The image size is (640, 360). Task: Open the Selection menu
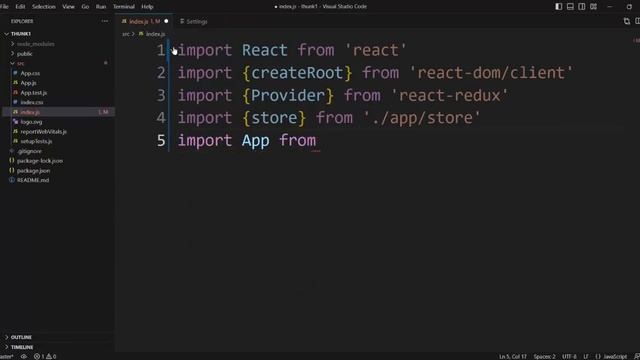coord(44,7)
